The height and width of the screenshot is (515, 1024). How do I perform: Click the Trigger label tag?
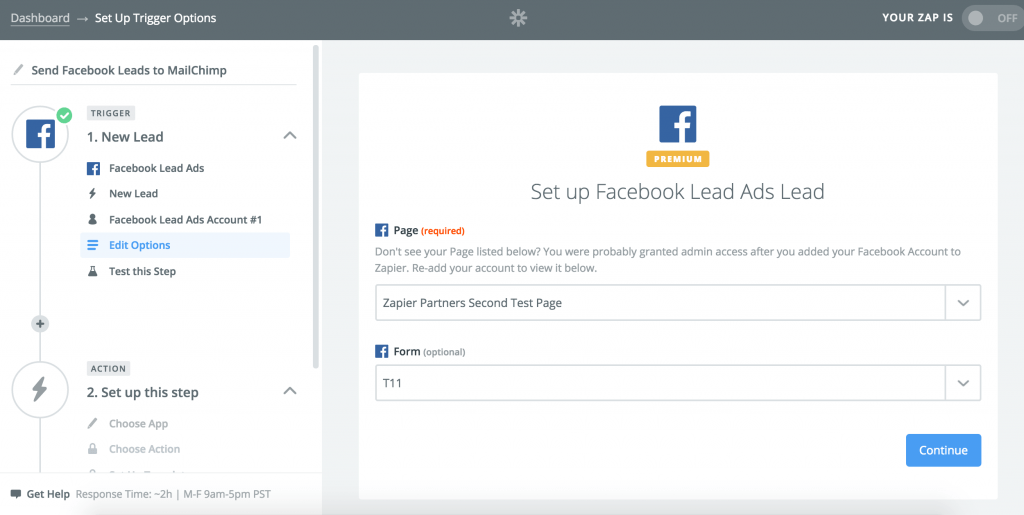pyautogui.click(x=110, y=113)
